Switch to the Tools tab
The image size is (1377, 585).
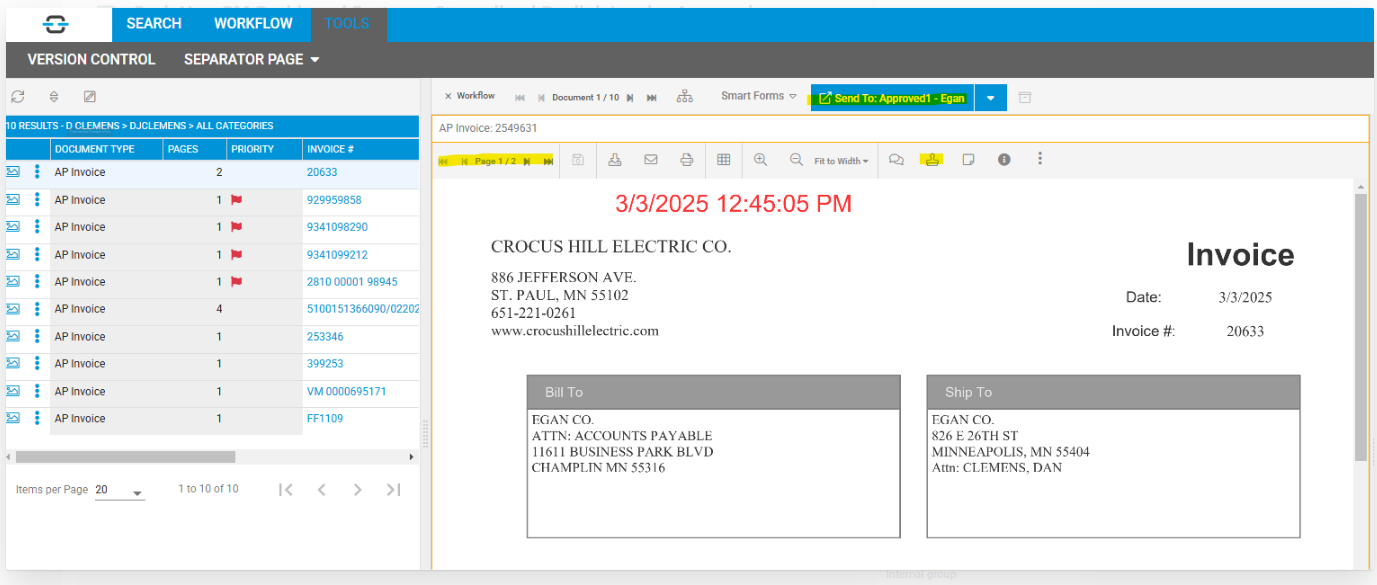coord(347,24)
